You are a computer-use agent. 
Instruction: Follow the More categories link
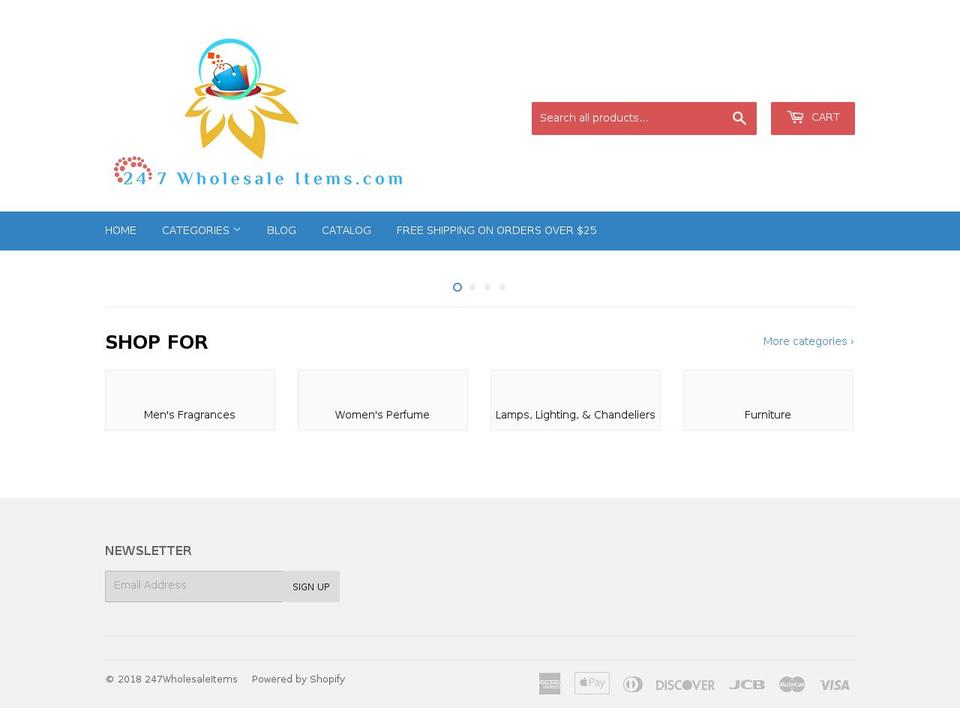(x=808, y=341)
